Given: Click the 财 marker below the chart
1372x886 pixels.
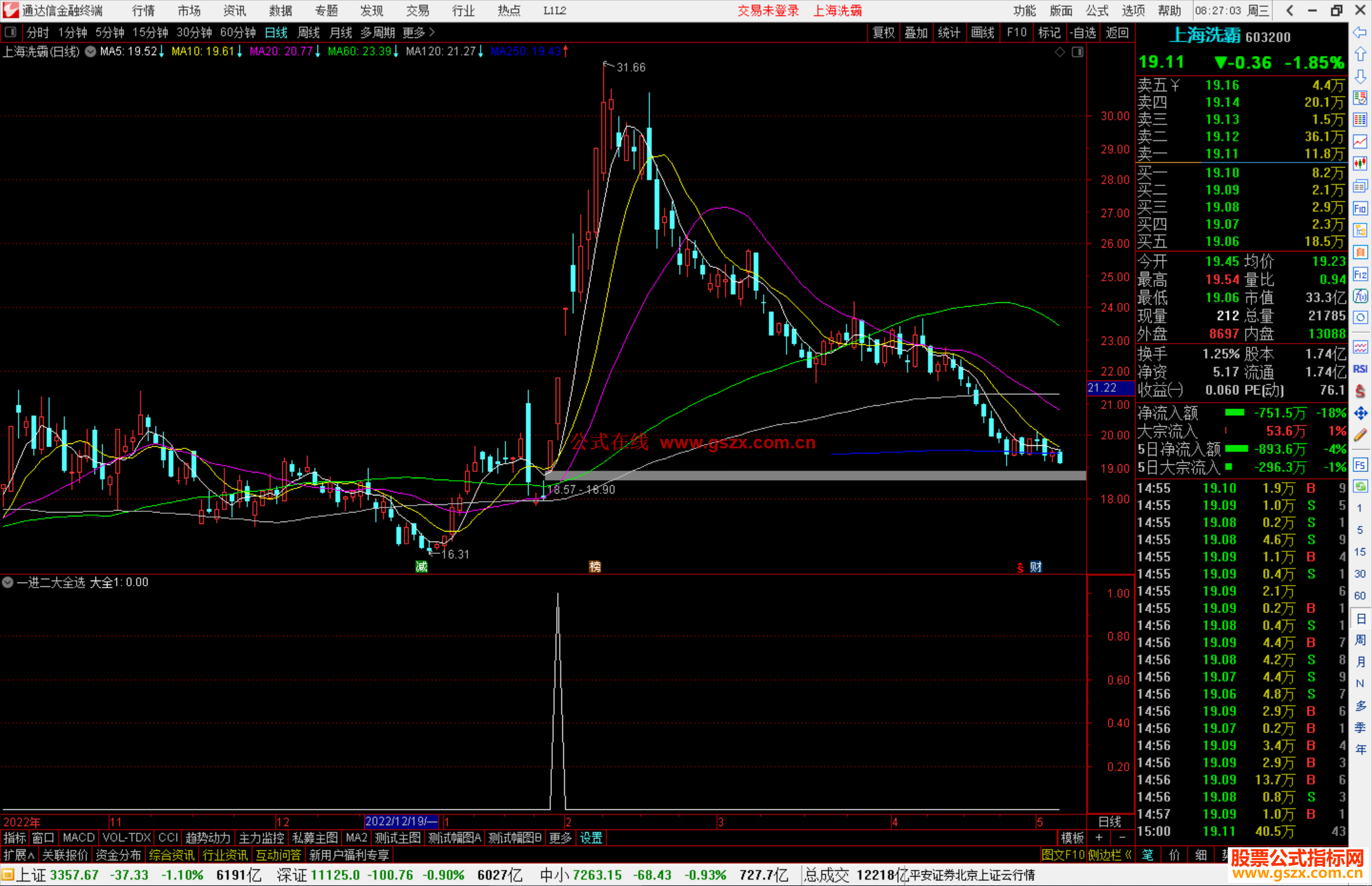Looking at the screenshot, I should pyautogui.click(x=1036, y=567).
